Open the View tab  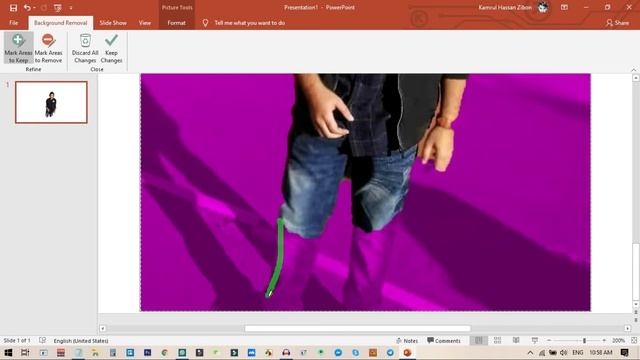click(x=144, y=23)
